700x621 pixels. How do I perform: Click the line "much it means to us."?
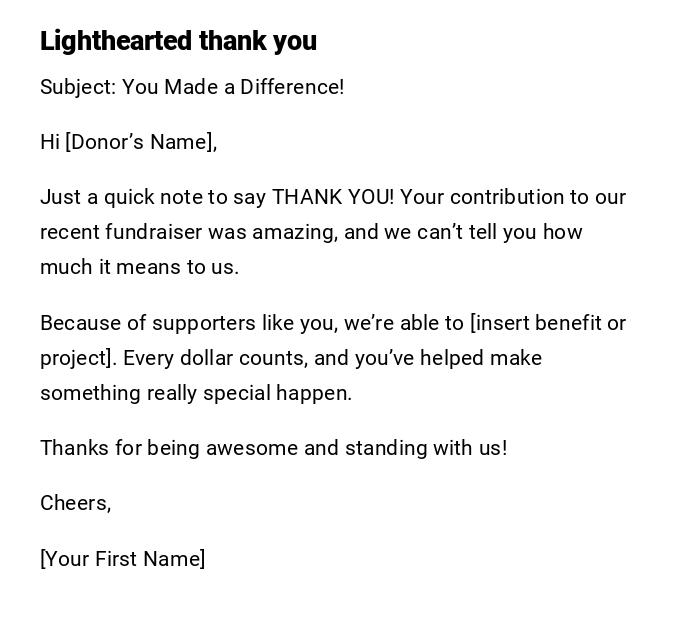(139, 267)
